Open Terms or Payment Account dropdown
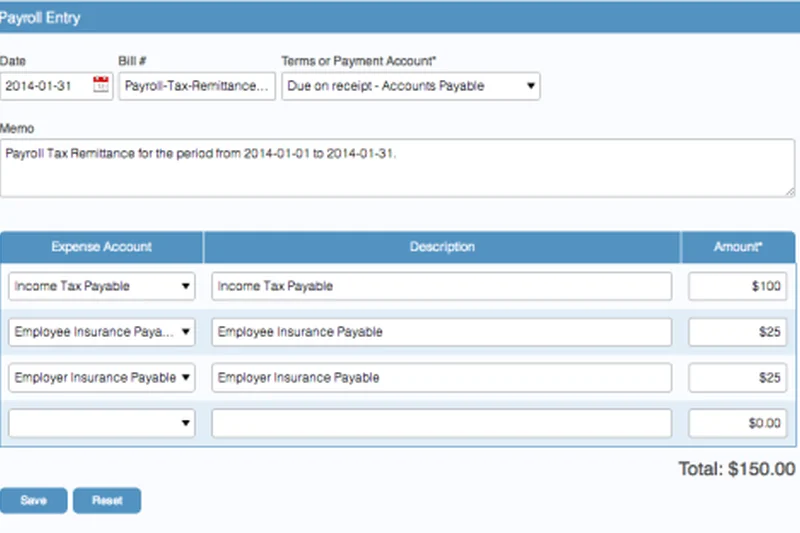This screenshot has height=533, width=800. coord(411,86)
